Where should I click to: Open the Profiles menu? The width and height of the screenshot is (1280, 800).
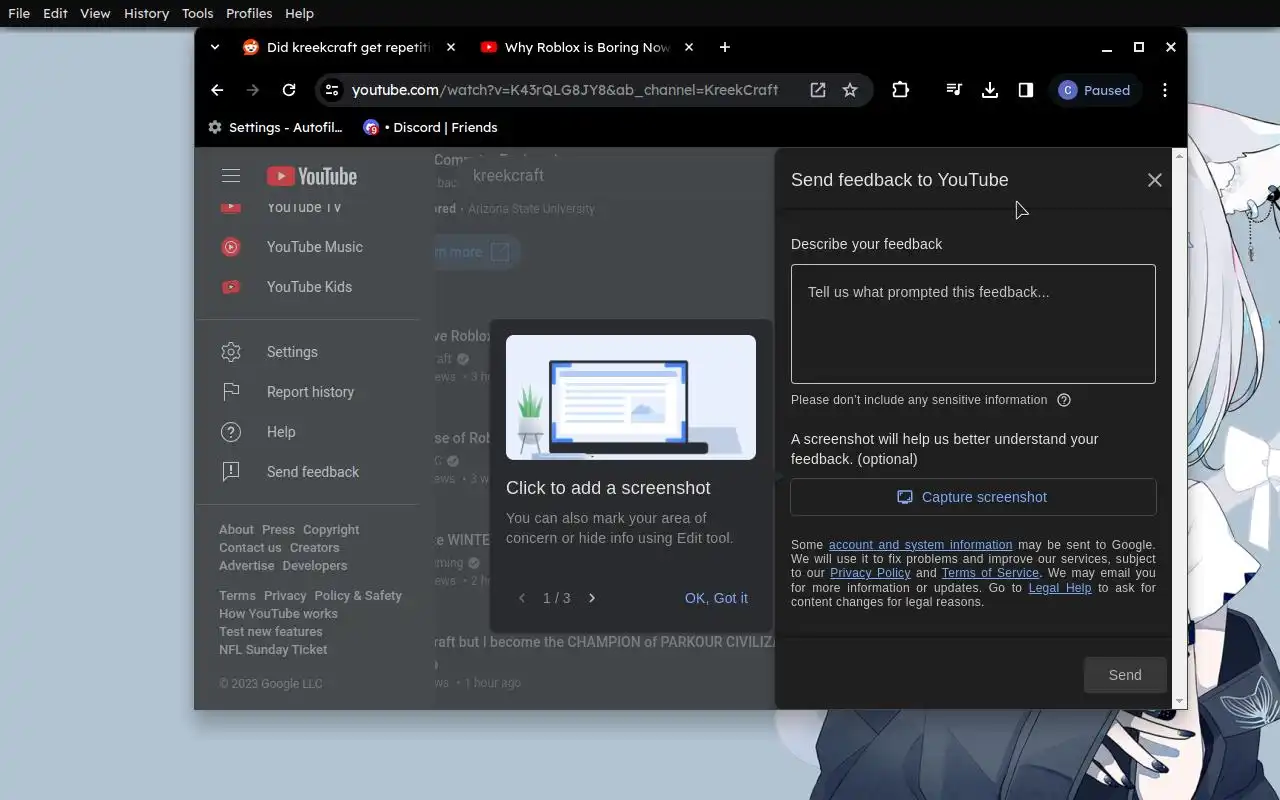249,13
